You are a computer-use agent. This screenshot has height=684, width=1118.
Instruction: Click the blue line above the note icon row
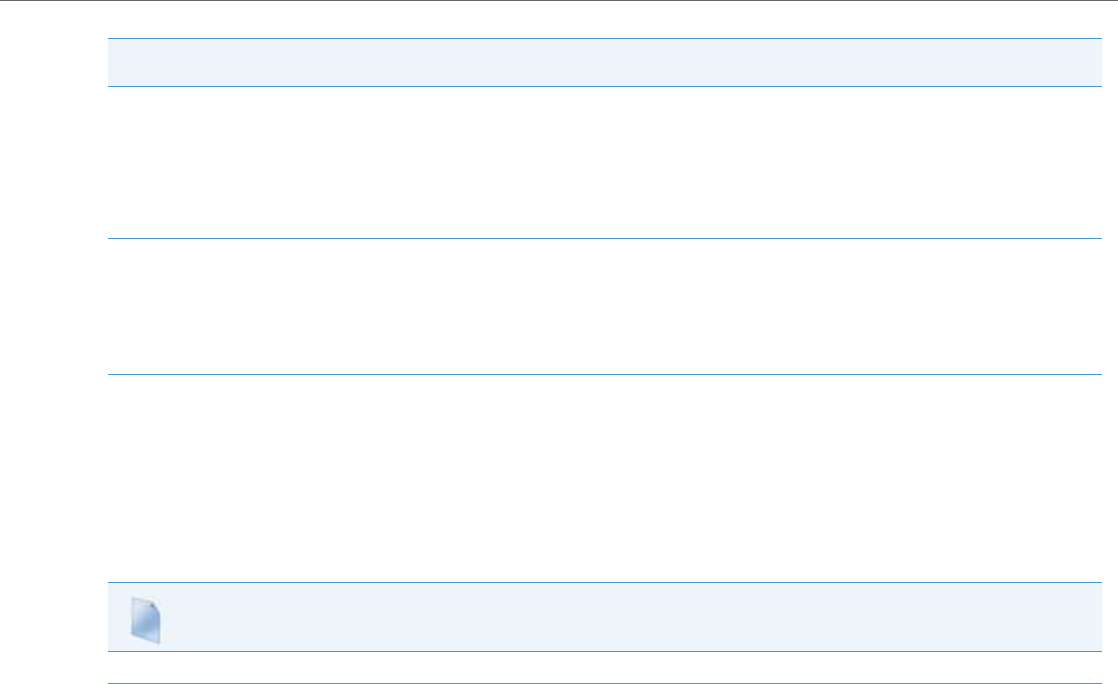598,582
